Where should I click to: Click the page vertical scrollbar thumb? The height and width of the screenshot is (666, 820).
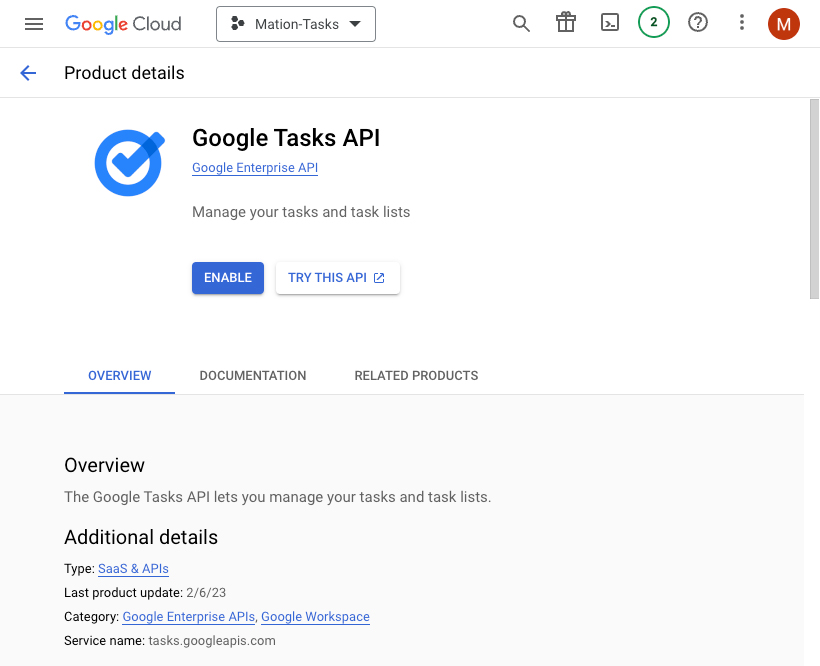click(x=814, y=199)
